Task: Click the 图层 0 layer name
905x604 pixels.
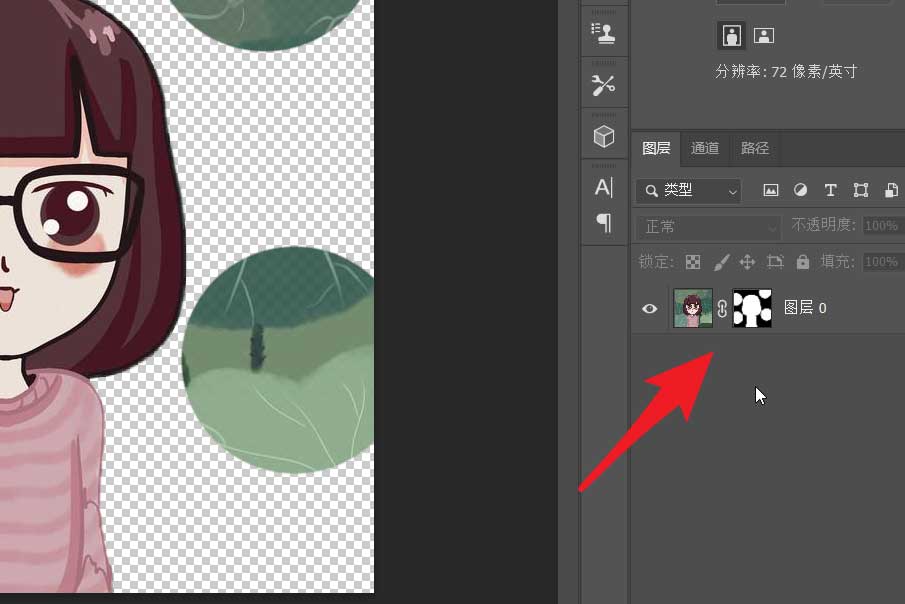Action: (805, 308)
